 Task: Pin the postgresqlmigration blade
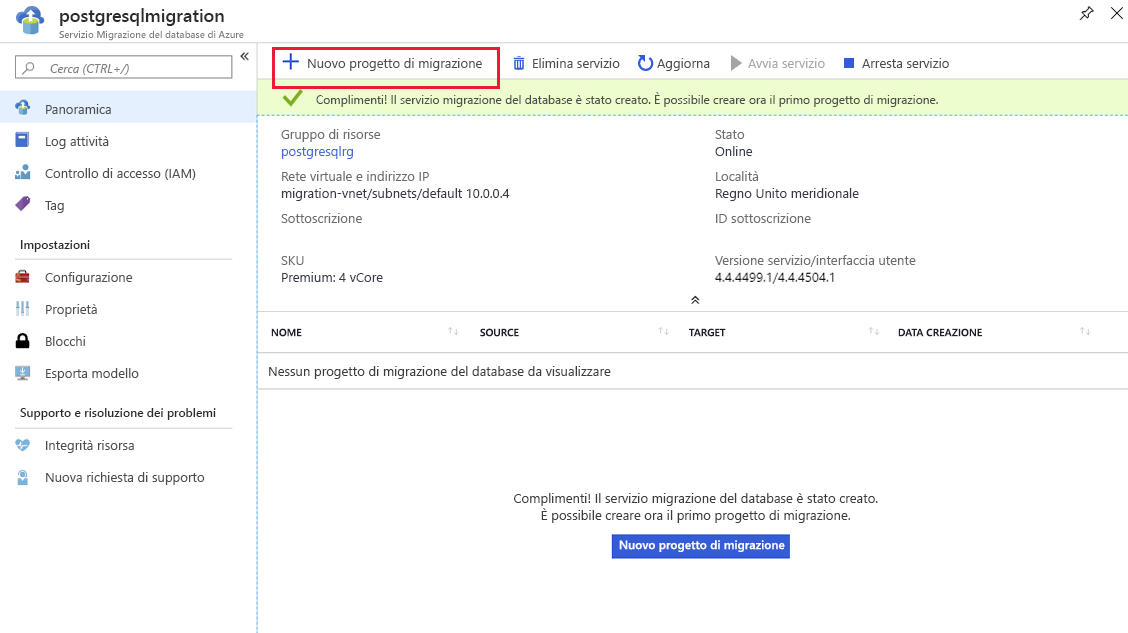[x=1086, y=13]
